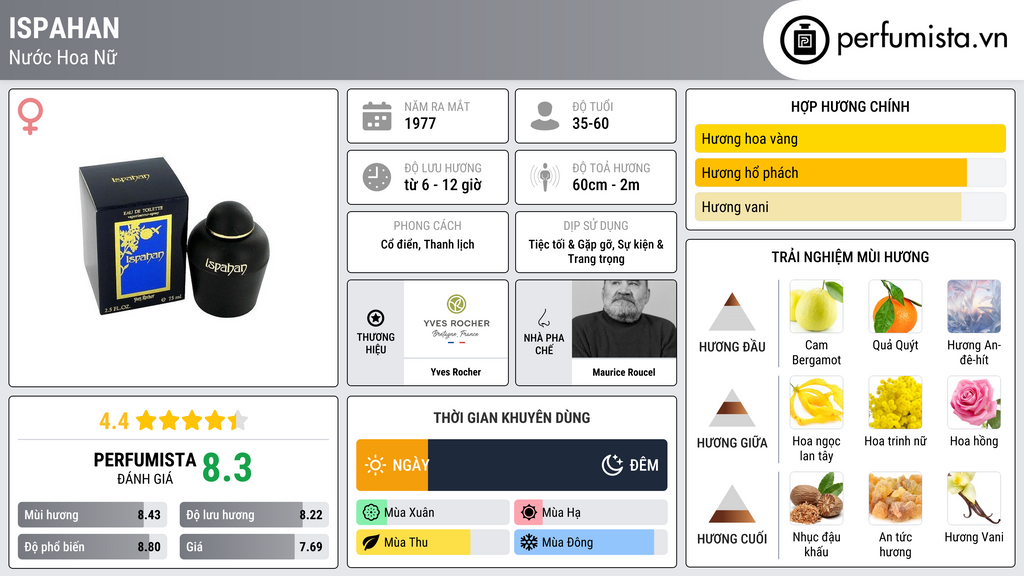Click the occasion text Tiệc tối & Gặp gỡ

click(571, 244)
